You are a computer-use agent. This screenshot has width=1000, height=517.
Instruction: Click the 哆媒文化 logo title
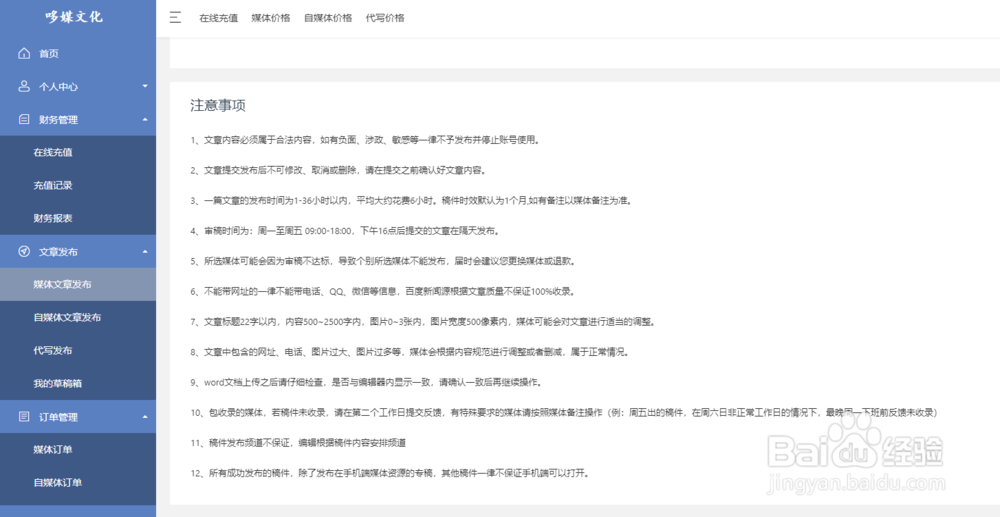[74, 17]
